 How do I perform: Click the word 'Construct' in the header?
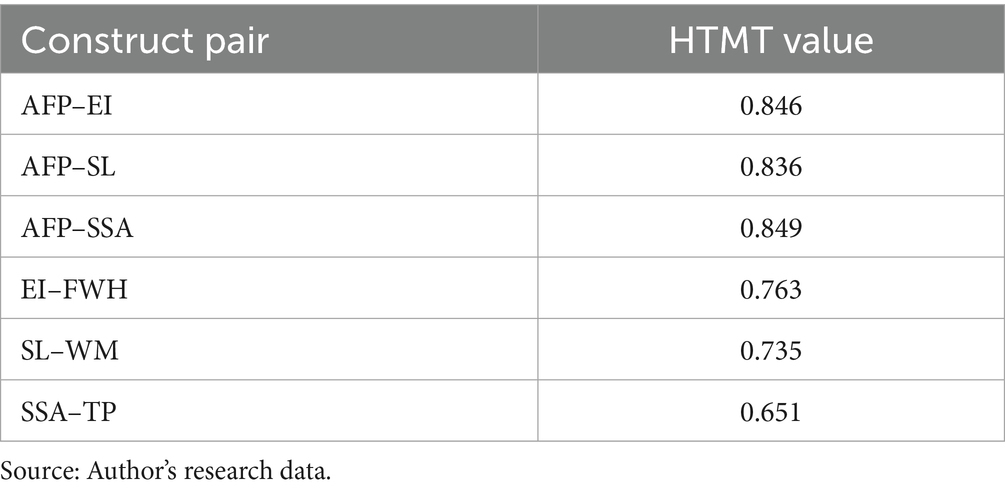point(96,41)
